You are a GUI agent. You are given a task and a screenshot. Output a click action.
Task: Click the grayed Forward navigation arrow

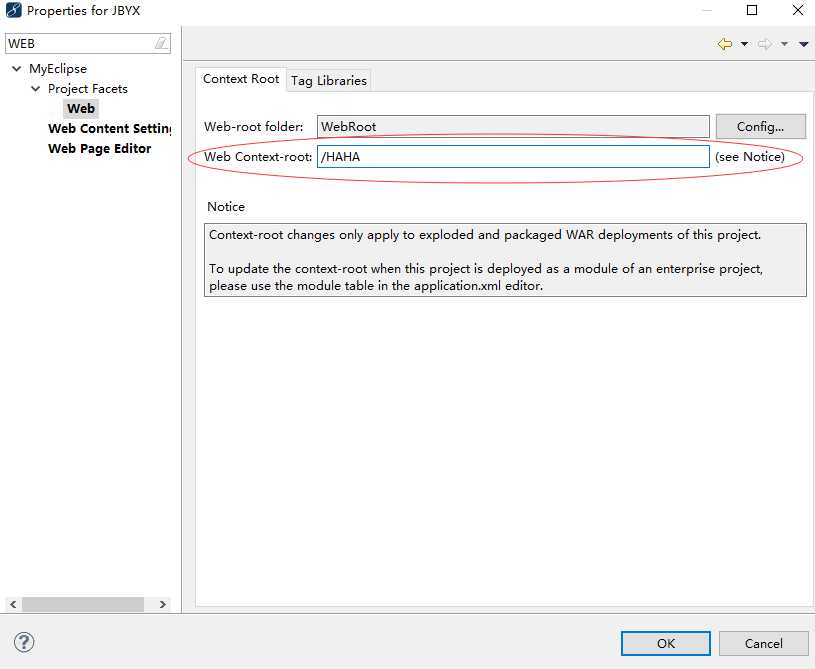(x=765, y=44)
